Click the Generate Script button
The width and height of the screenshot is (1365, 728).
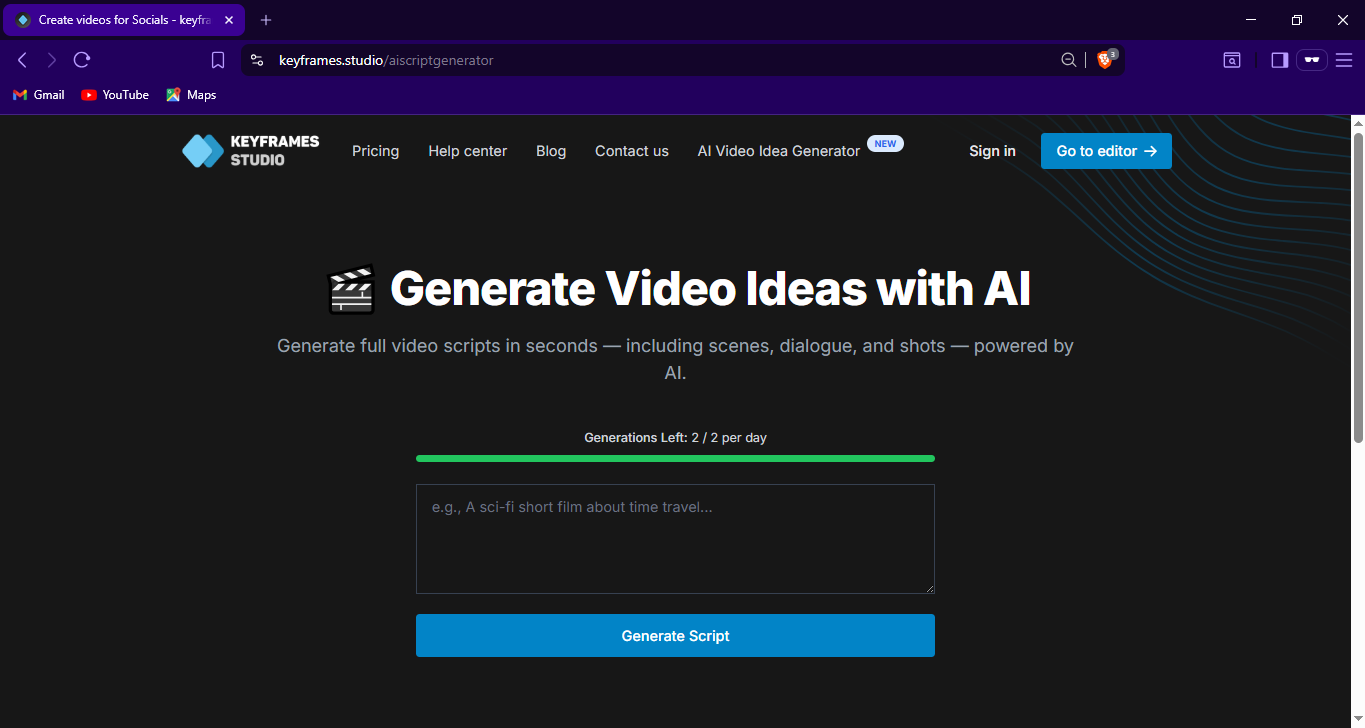675,635
